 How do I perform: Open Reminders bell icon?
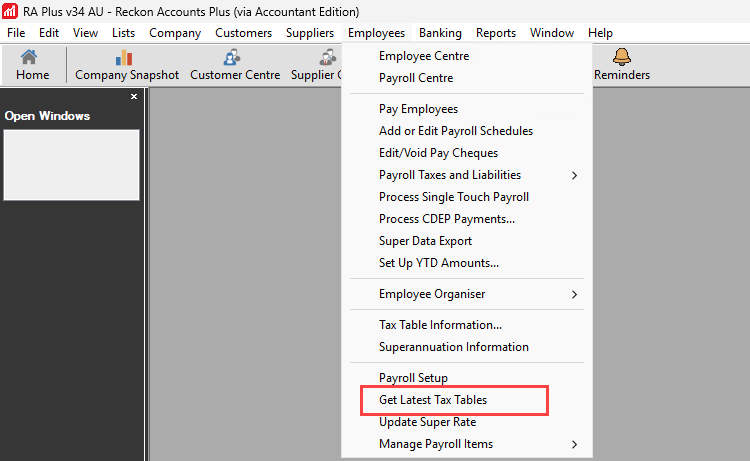coord(621,65)
